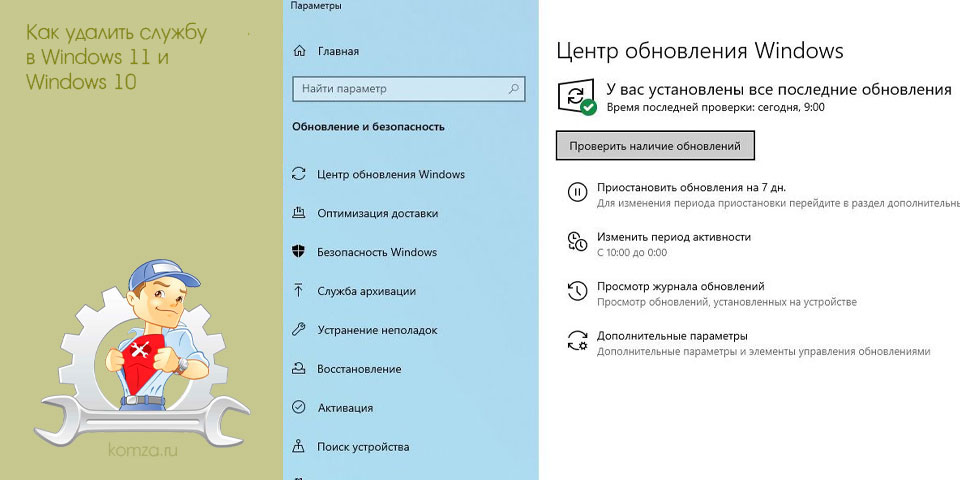This screenshot has height=480, width=960.
Task: Open Активация section
Action: pos(345,408)
